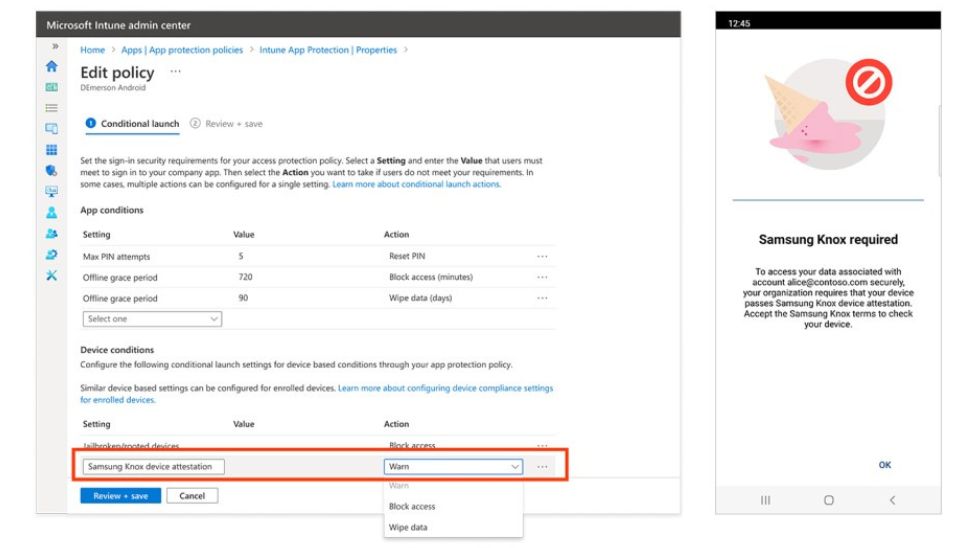Open ellipsis menu for Max PIN attempts row

pyautogui.click(x=542, y=256)
